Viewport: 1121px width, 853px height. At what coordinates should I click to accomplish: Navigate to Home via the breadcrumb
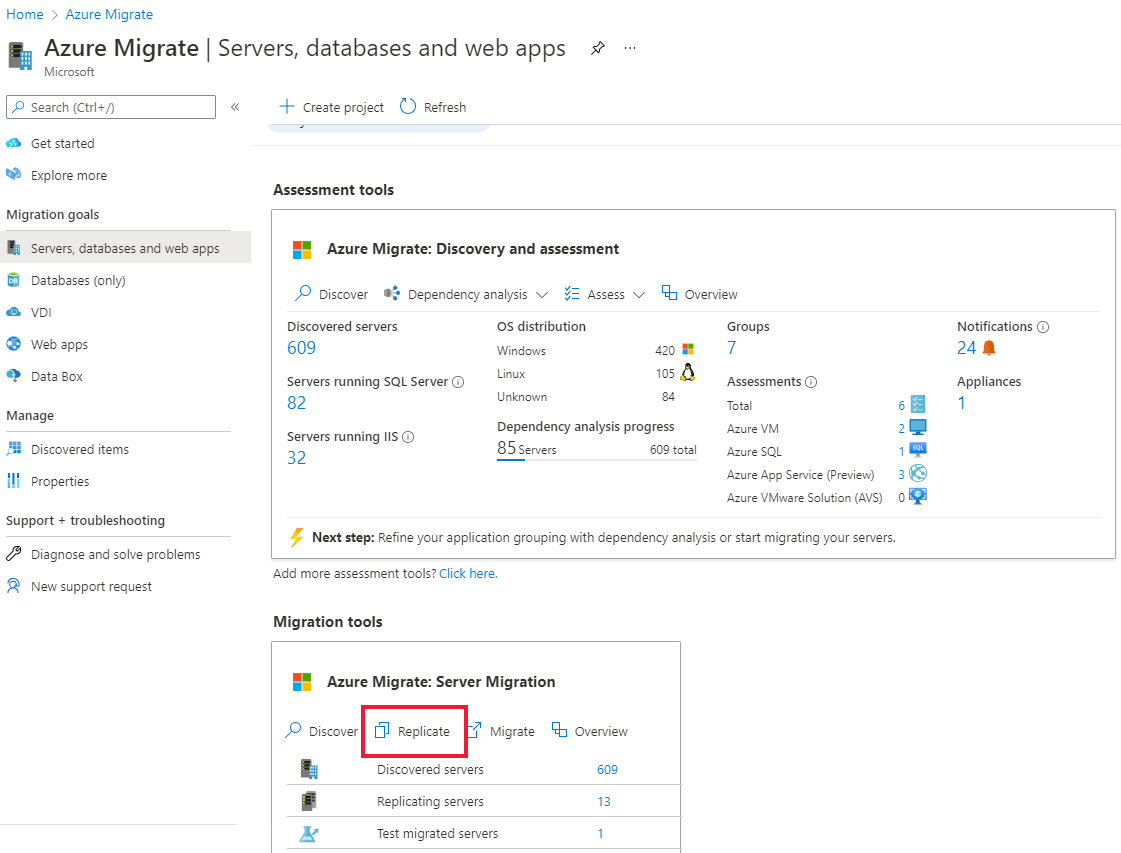24,14
